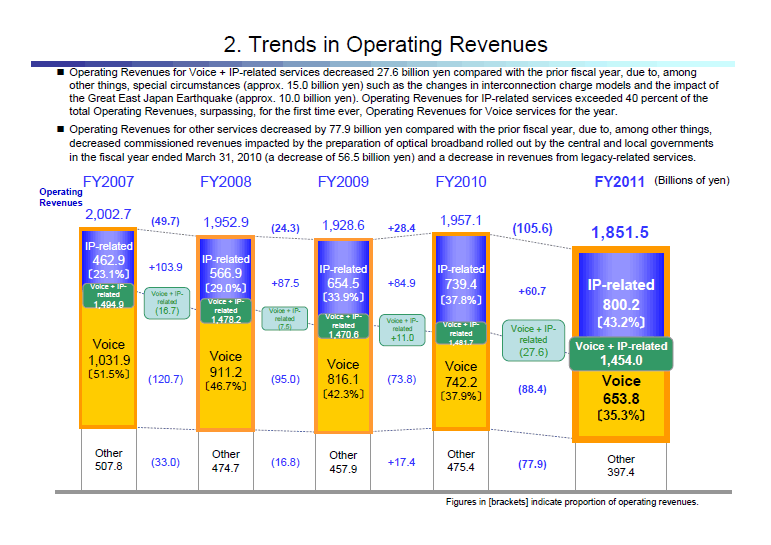Image resolution: width=771 pixels, height=545 pixels.
Task: Click the total change value (49.7)
Action: 165,221
